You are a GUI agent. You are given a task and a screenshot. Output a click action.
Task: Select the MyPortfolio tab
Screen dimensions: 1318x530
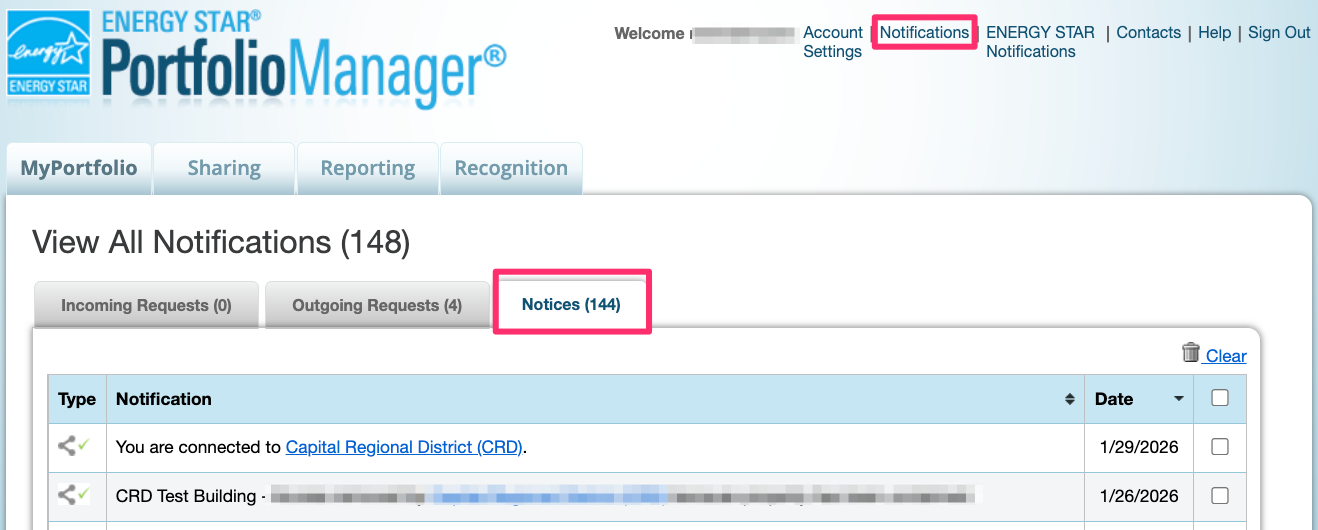79,168
